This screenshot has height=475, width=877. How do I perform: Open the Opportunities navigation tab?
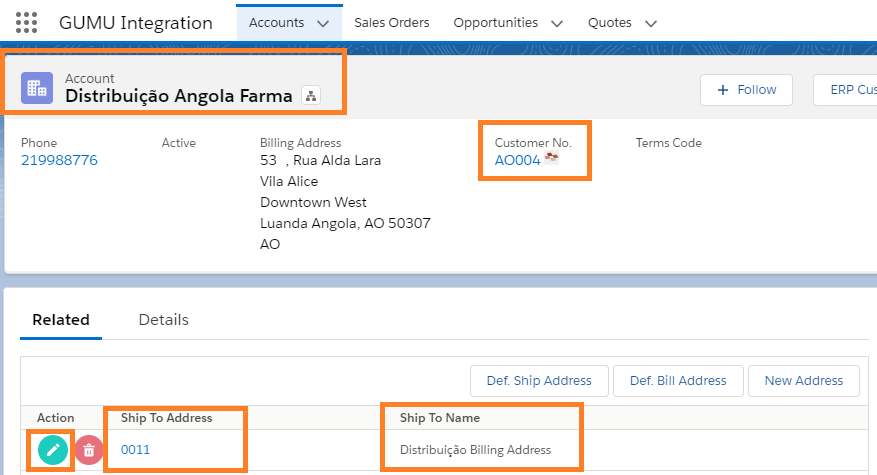coord(496,23)
